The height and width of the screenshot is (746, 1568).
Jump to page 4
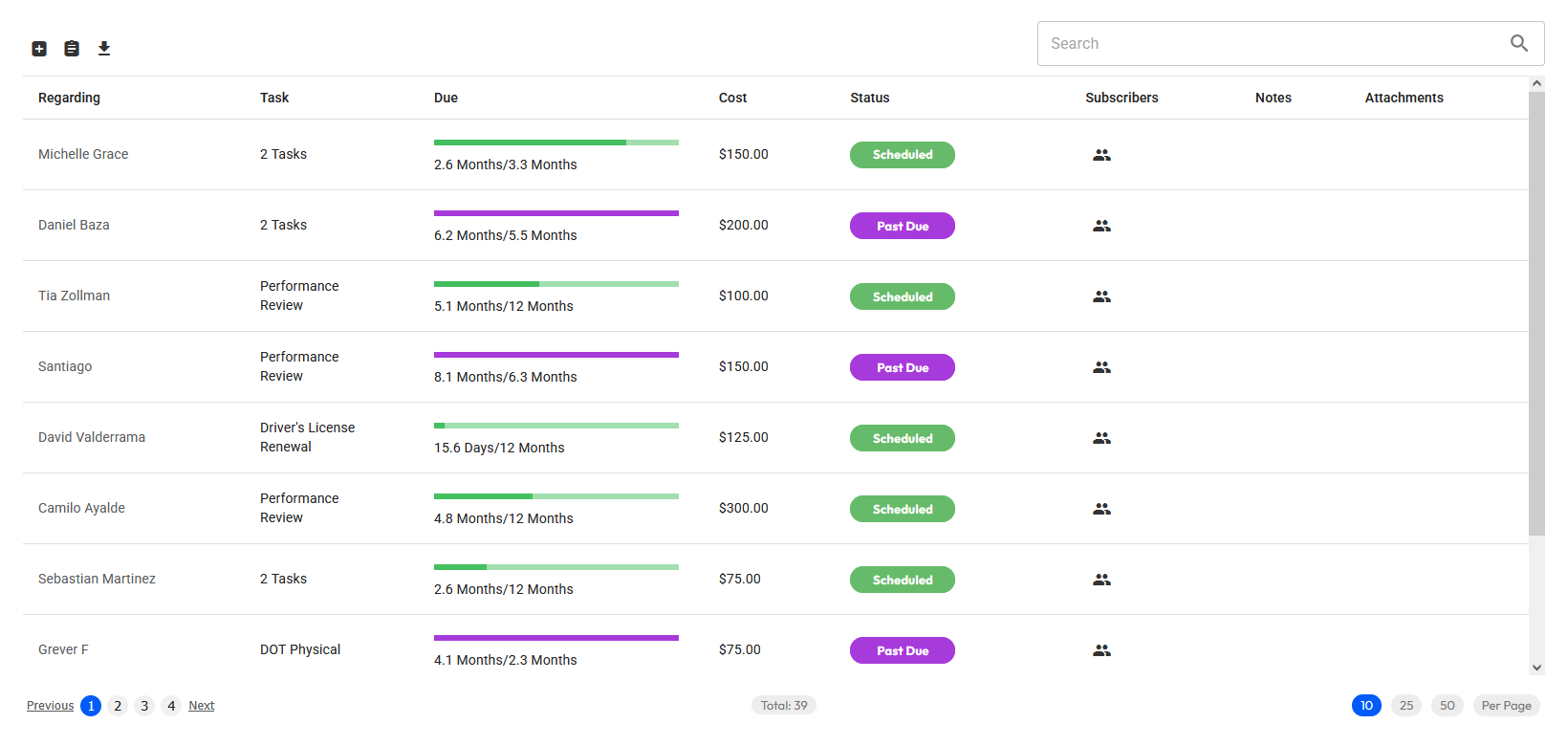pyautogui.click(x=171, y=706)
